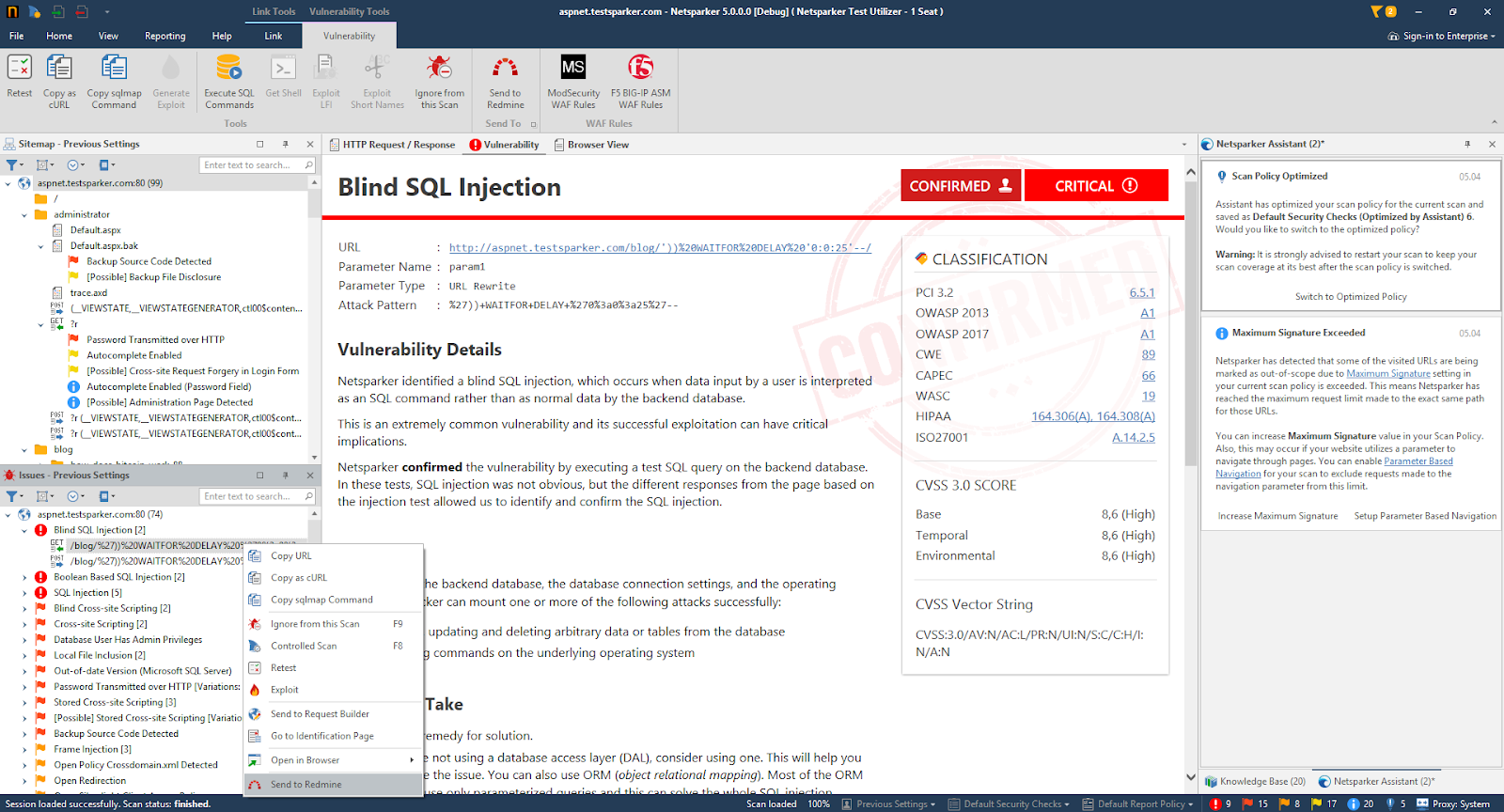The height and width of the screenshot is (812, 1504).
Task: Collapse the administrator folder in sitemap
Action: pos(24,214)
